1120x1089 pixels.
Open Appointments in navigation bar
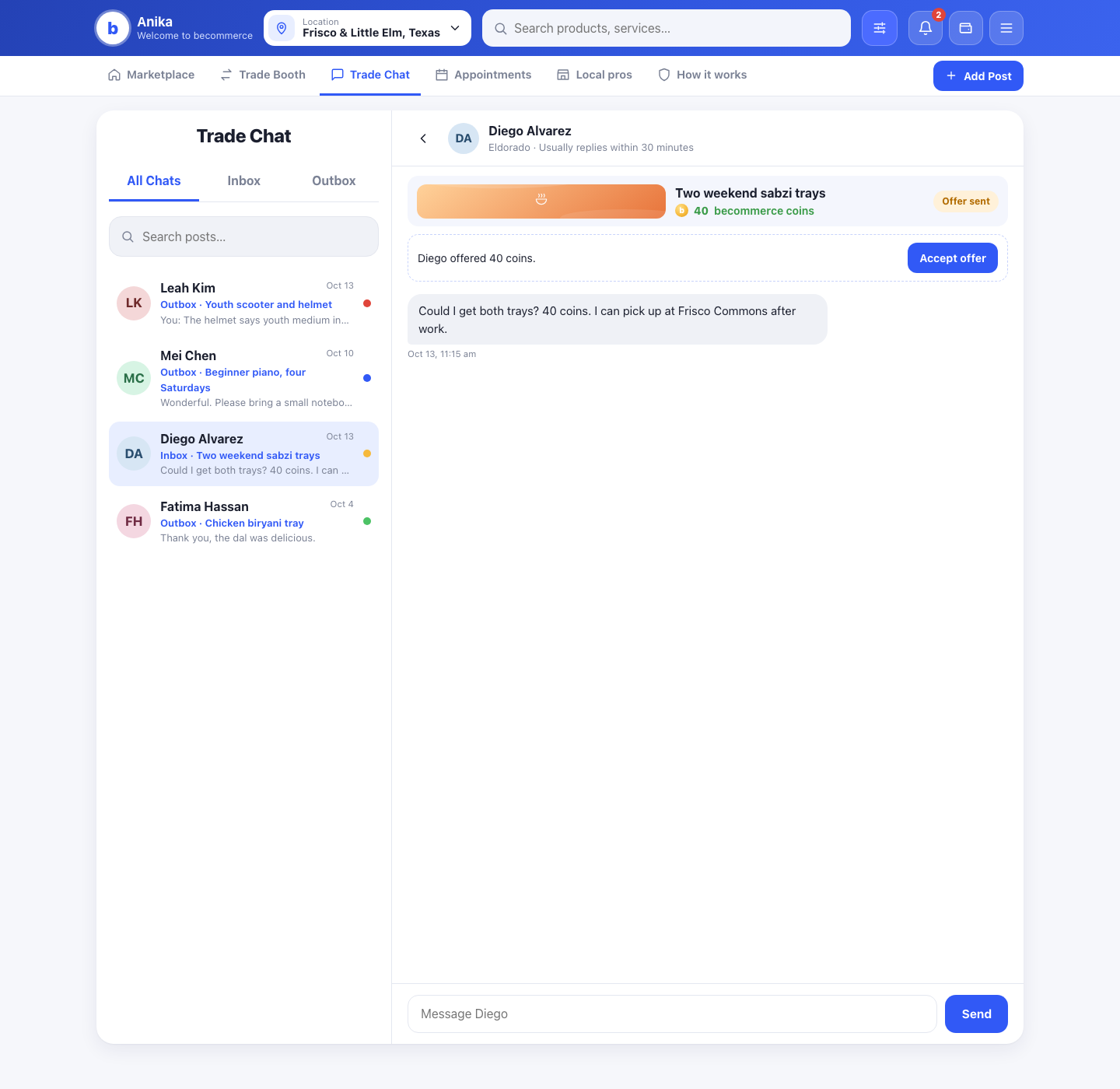(x=483, y=75)
